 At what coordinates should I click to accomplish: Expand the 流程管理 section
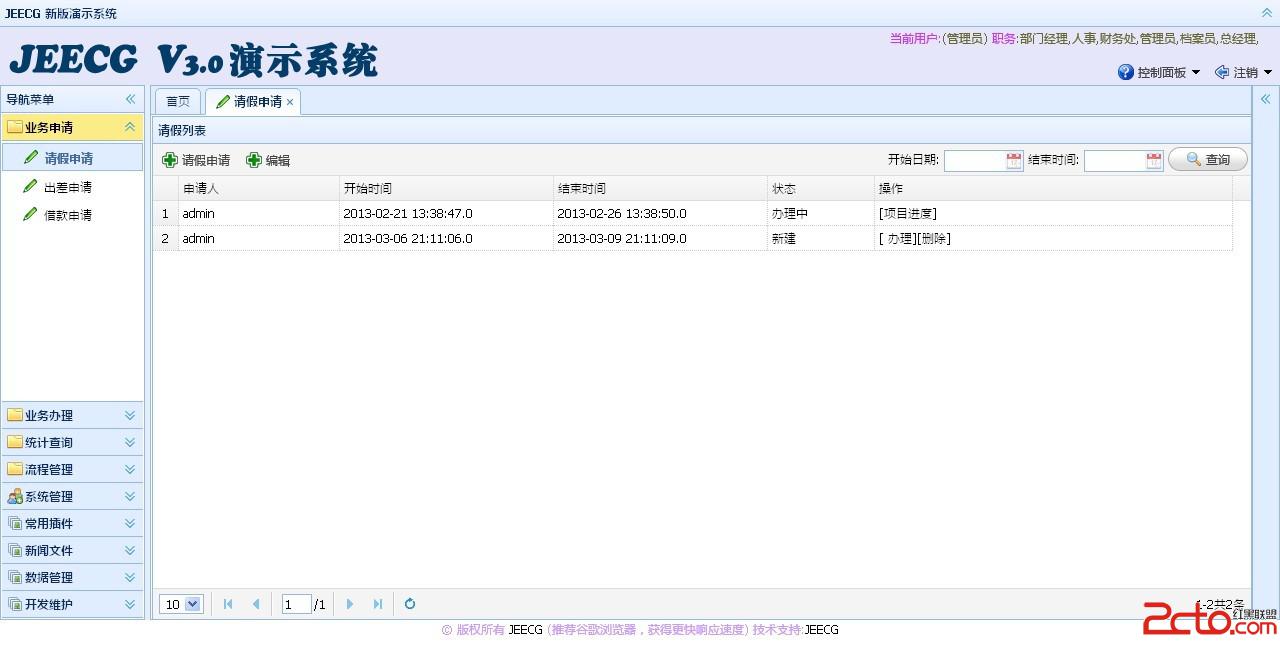point(130,469)
